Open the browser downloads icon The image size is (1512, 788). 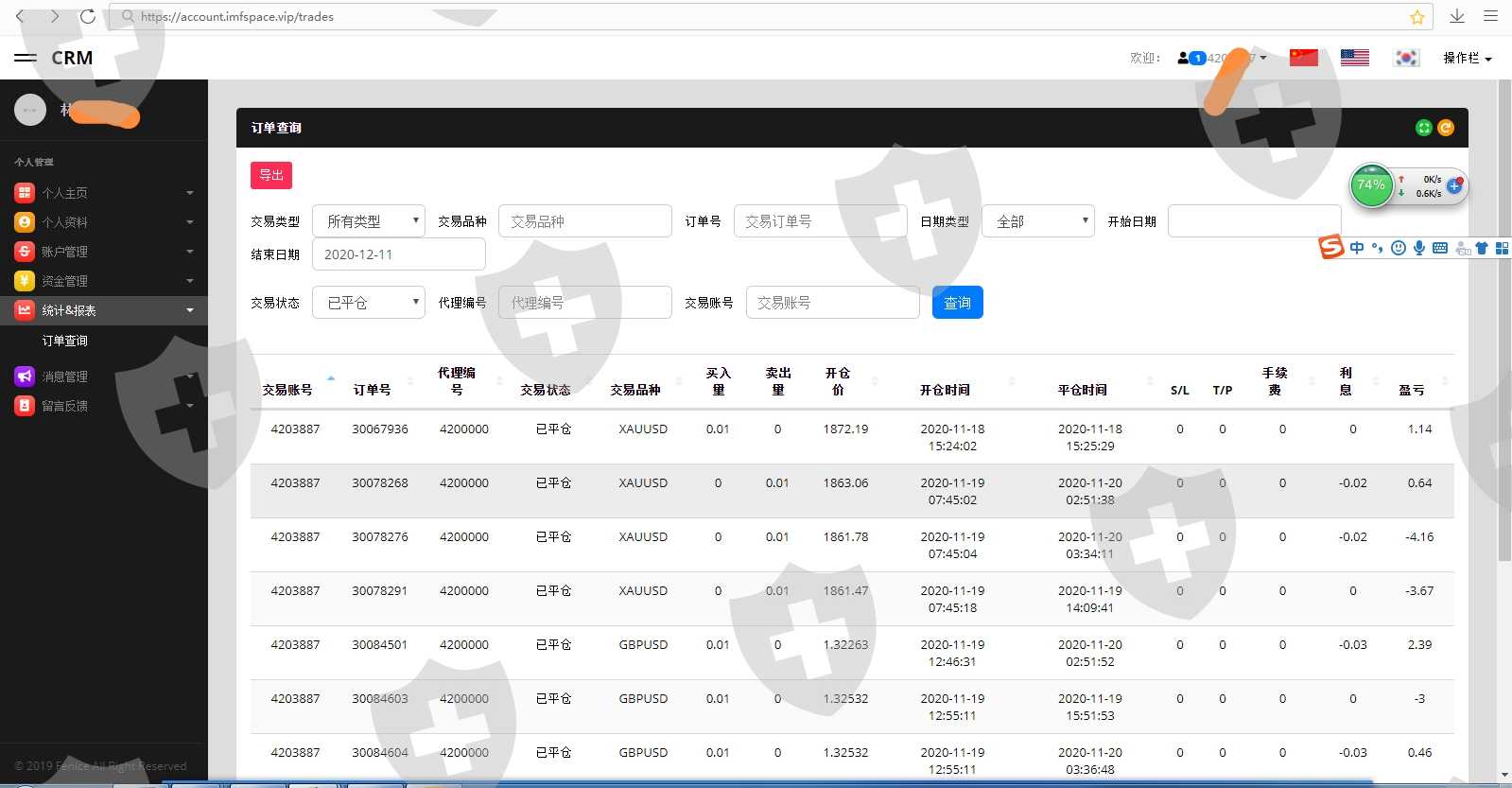point(1457,16)
